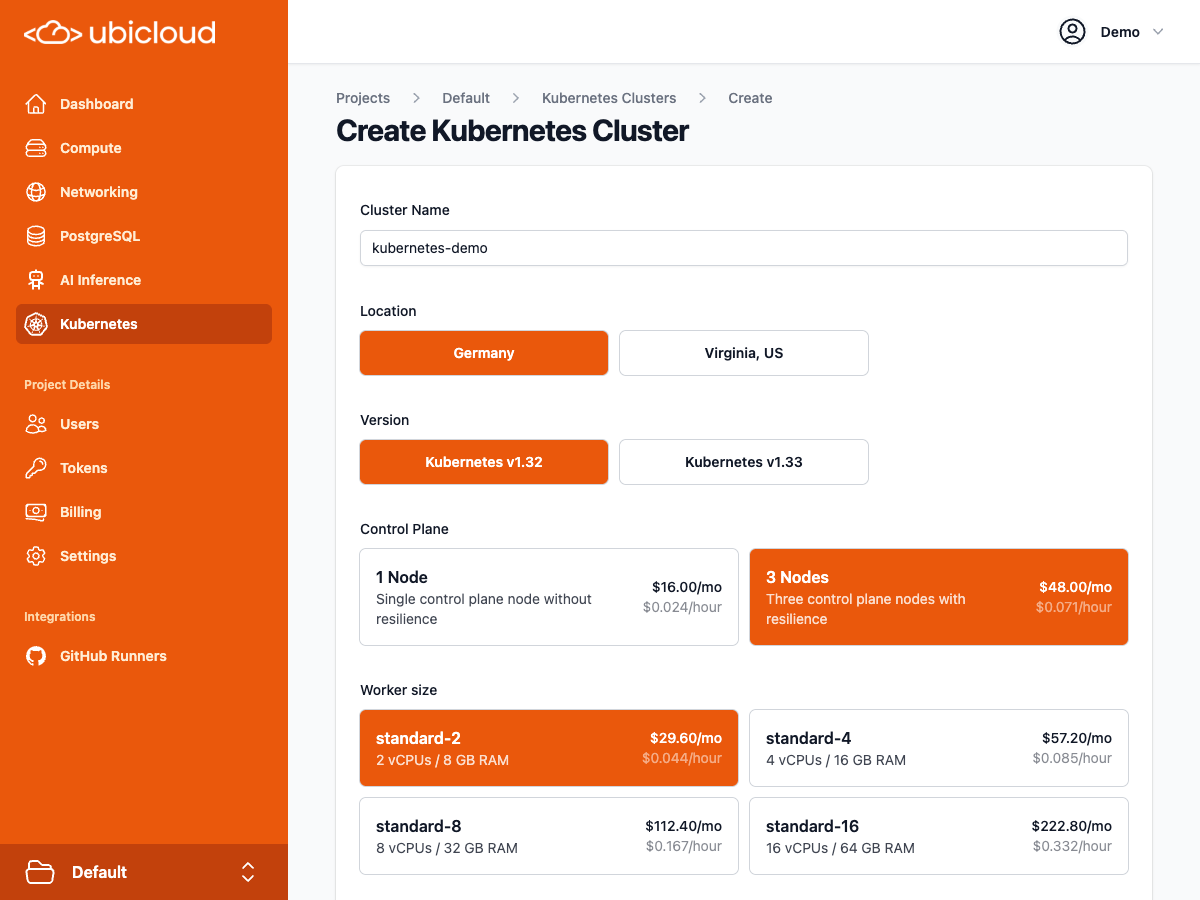Screen dimensions: 1200x900
Task: Click the Networking globe icon
Action: [x=36, y=192]
